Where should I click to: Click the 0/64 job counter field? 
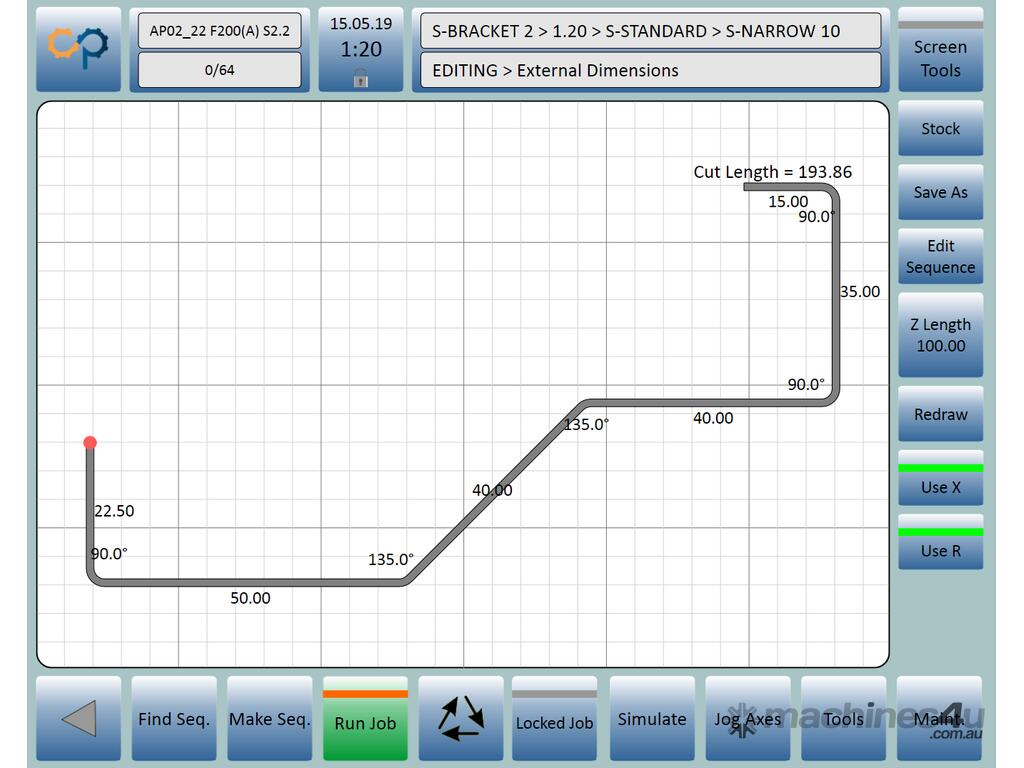[x=219, y=70]
